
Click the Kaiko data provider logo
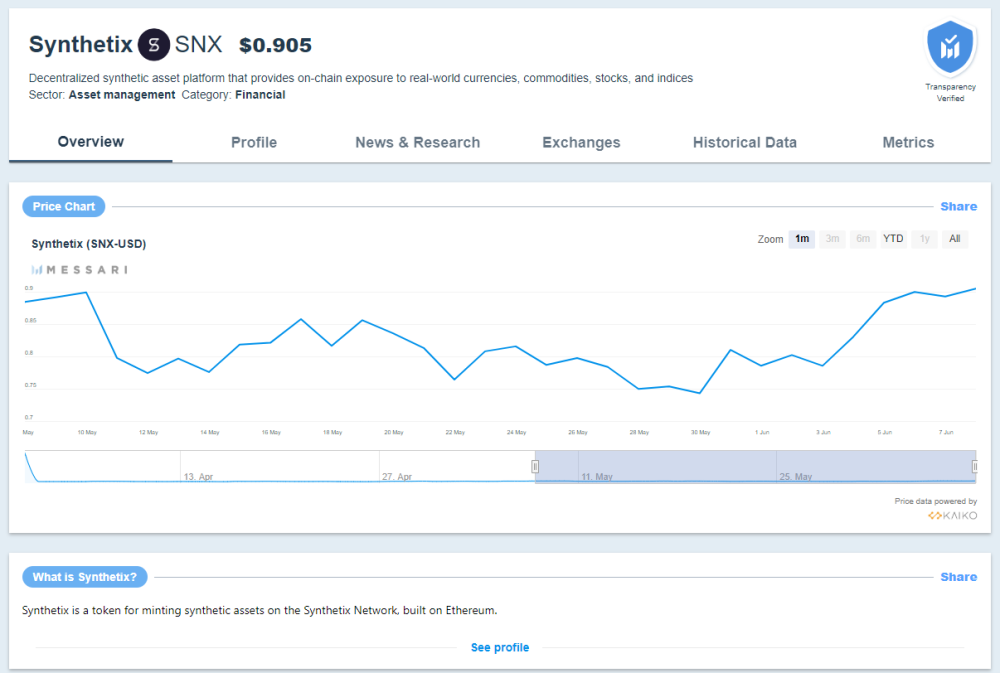[952, 515]
